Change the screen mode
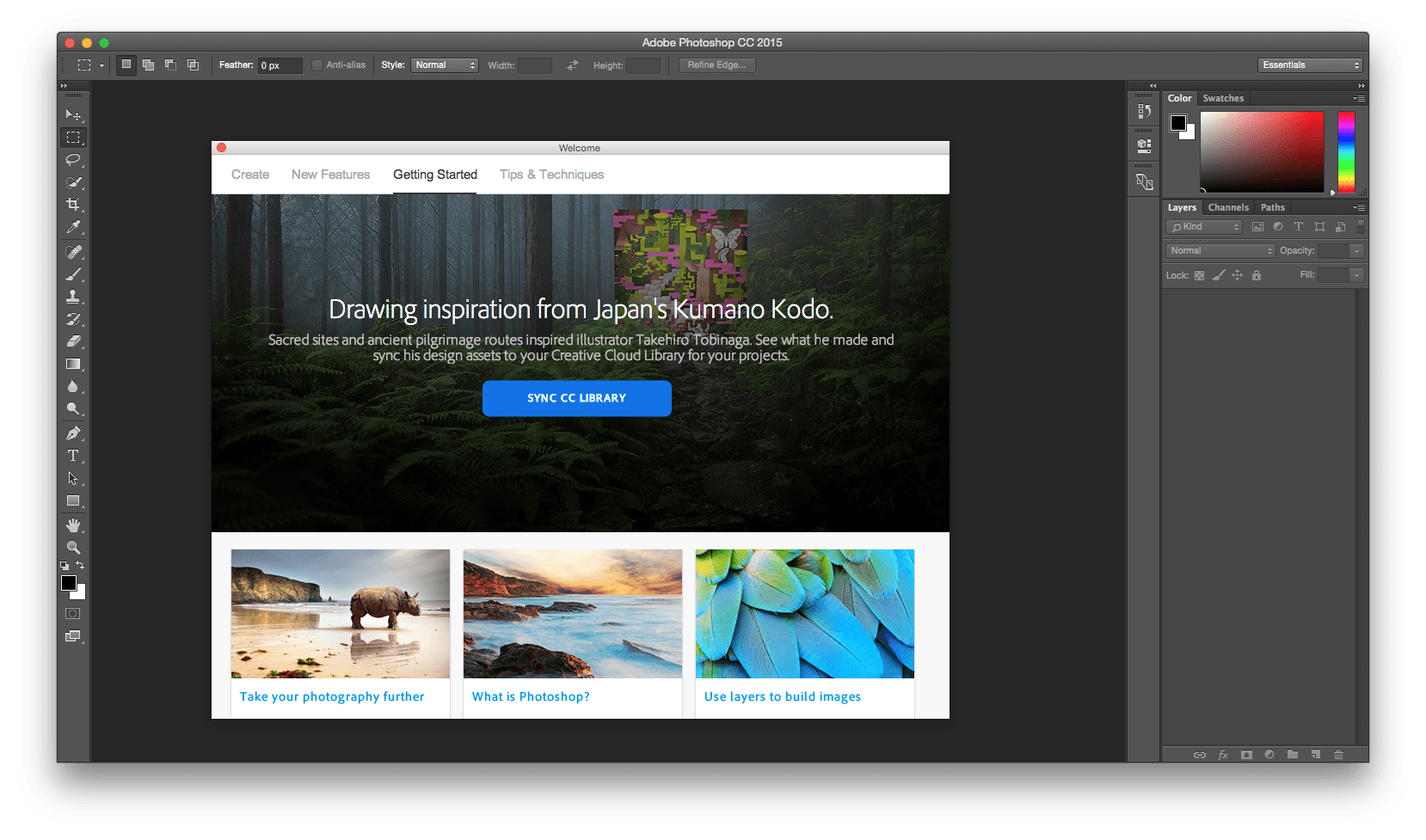The height and width of the screenshot is (840, 1426). tap(73, 636)
